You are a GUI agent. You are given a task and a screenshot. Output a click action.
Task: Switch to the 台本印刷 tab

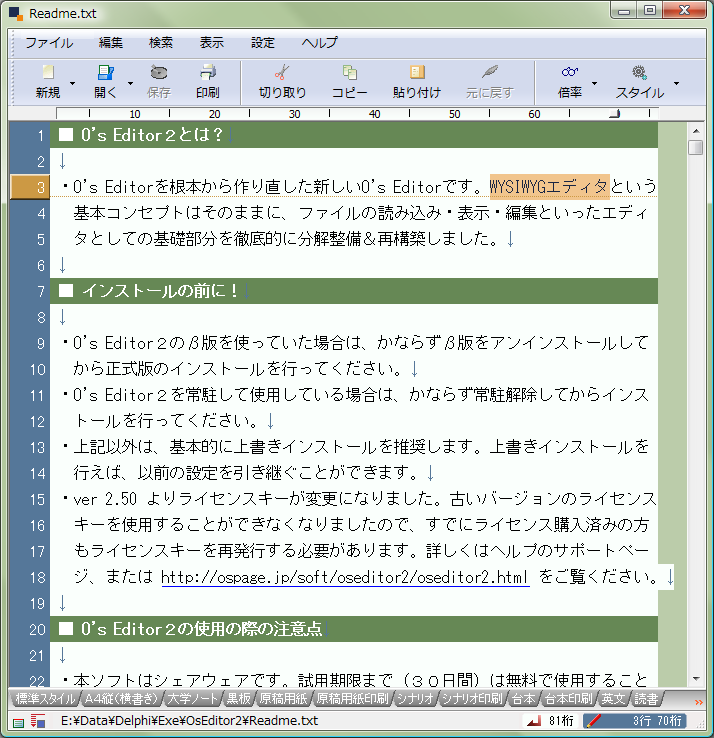[568, 699]
